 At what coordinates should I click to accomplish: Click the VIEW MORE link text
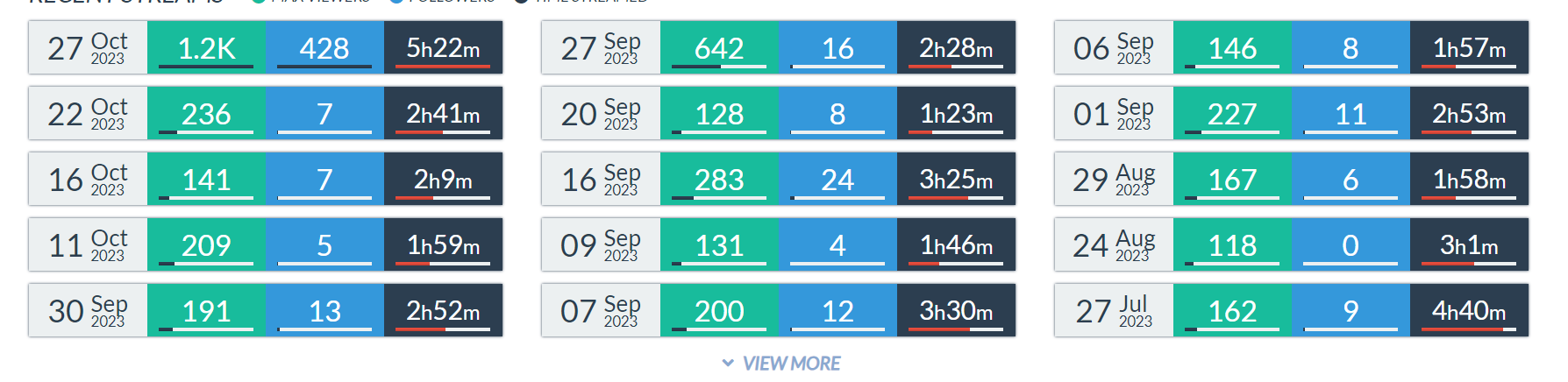pyautogui.click(x=791, y=363)
